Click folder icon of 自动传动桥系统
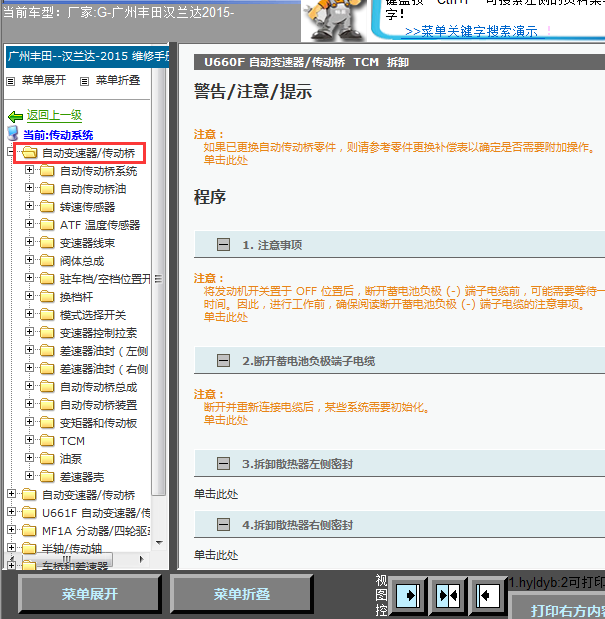The width and height of the screenshot is (605, 619). pos(47,171)
